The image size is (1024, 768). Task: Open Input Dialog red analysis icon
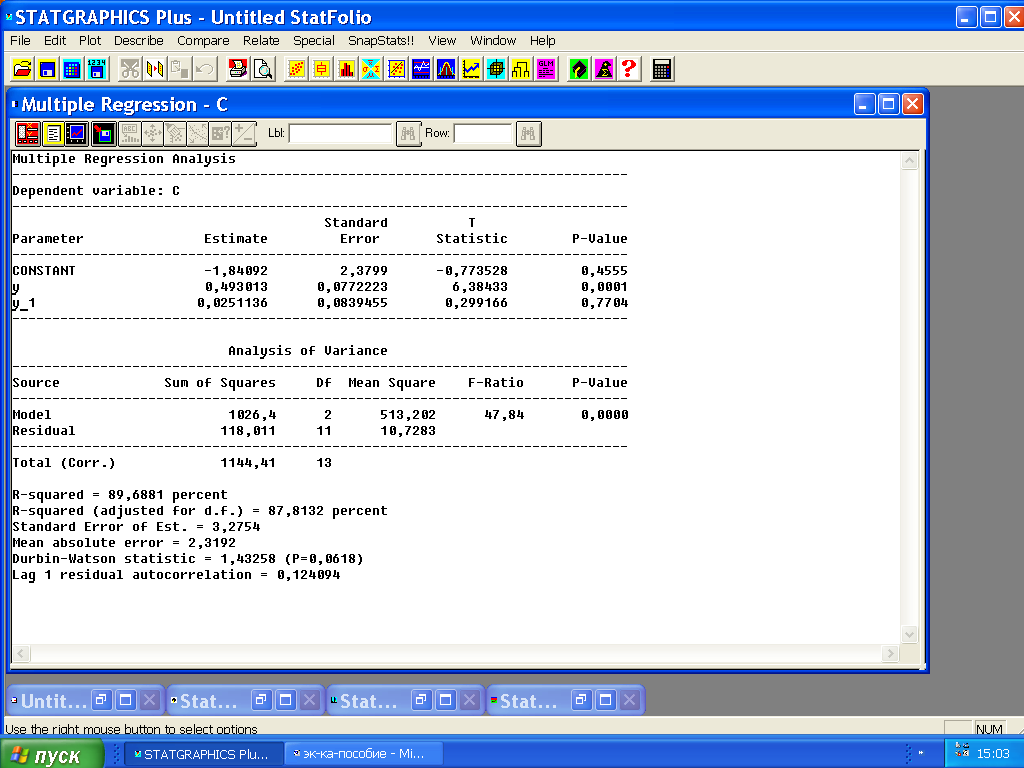click(x=27, y=133)
